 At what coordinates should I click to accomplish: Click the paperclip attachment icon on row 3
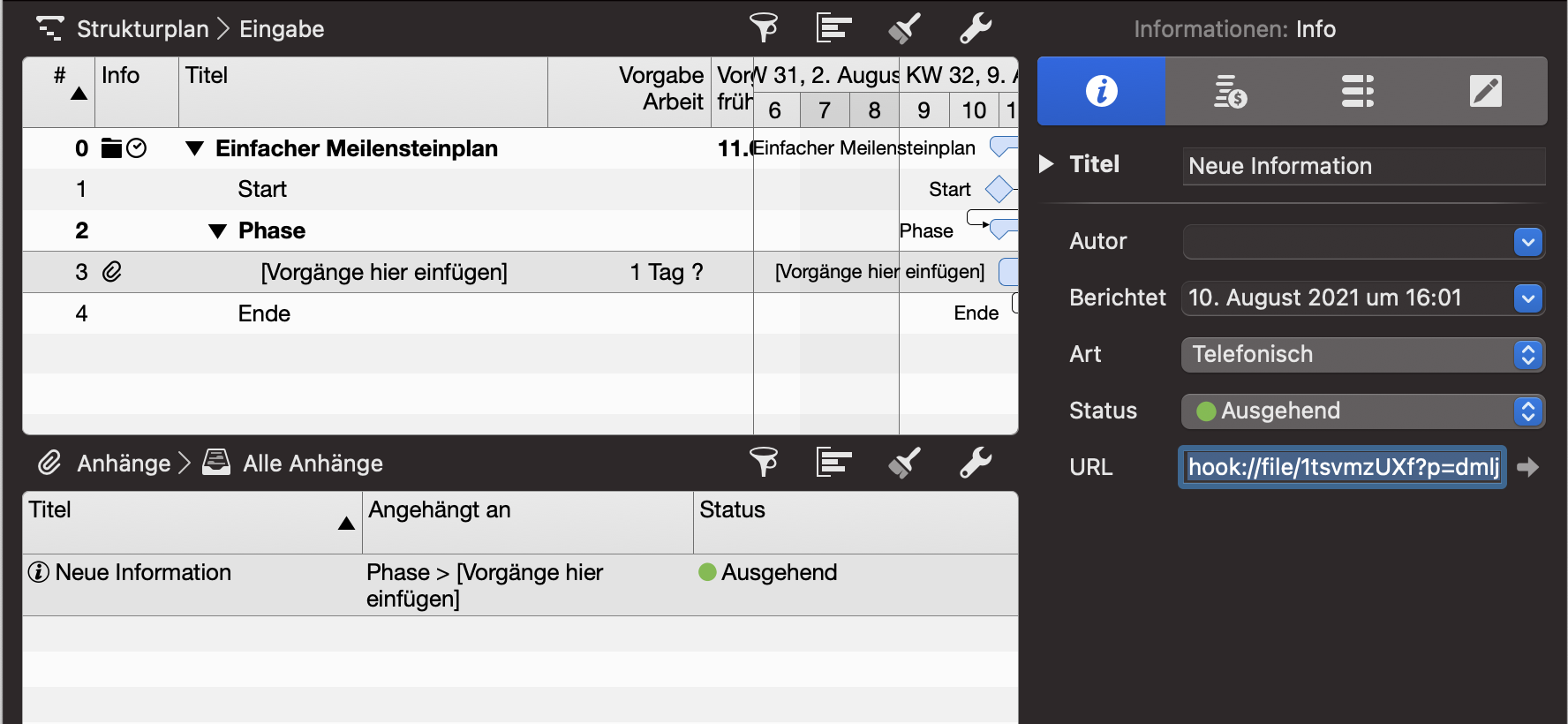tap(112, 272)
